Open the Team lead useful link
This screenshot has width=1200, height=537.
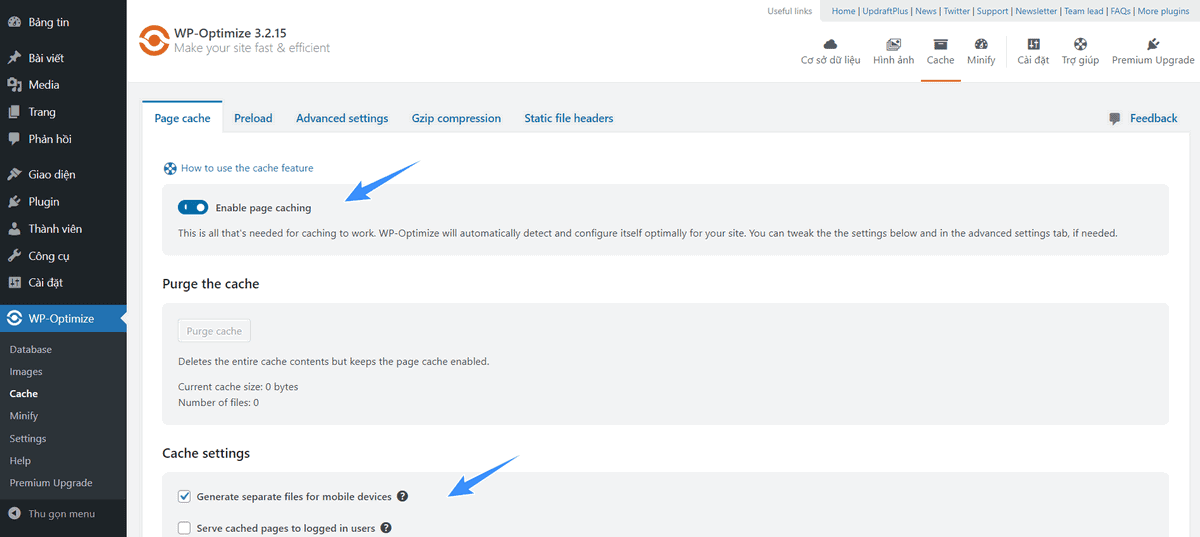(1085, 11)
